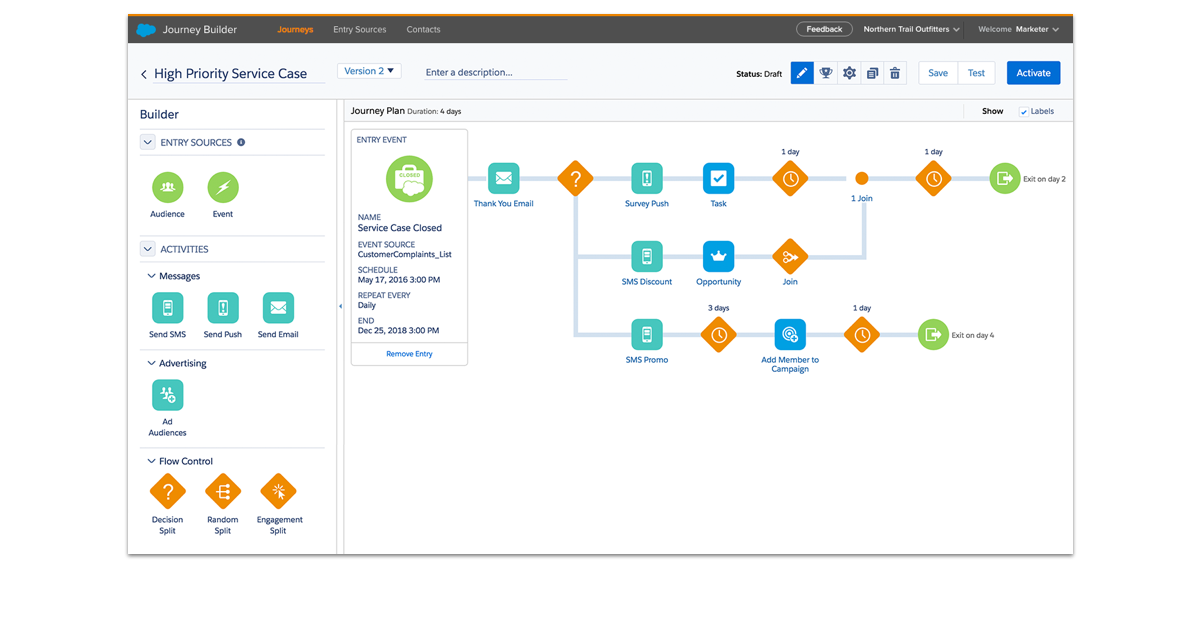Toggle the pencil edit mode button
The width and height of the screenshot is (1200, 640).
tap(802, 73)
